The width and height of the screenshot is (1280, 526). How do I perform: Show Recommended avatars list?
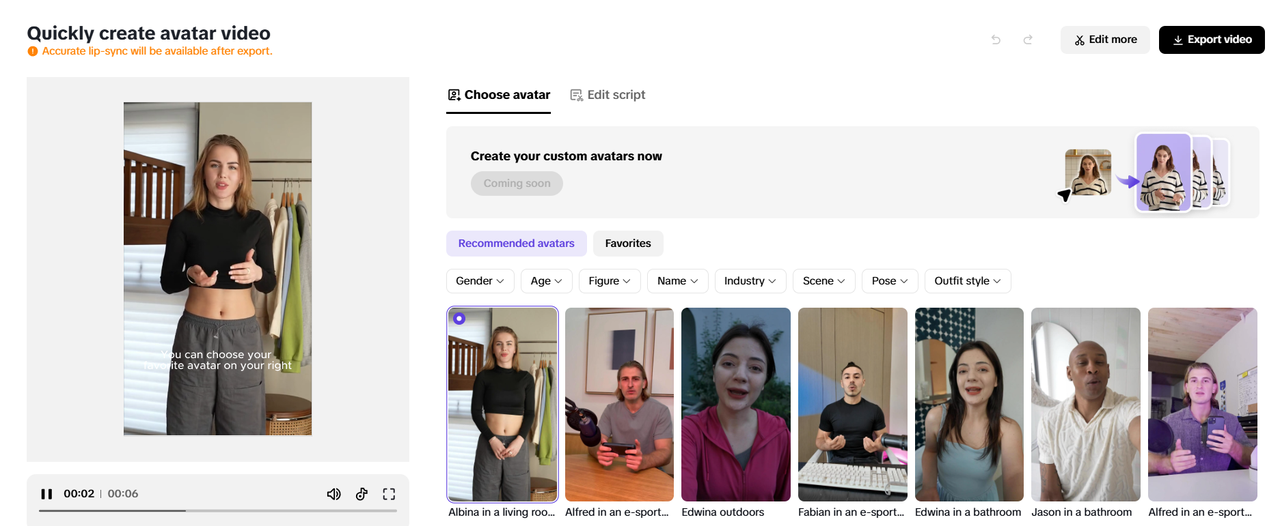click(516, 243)
